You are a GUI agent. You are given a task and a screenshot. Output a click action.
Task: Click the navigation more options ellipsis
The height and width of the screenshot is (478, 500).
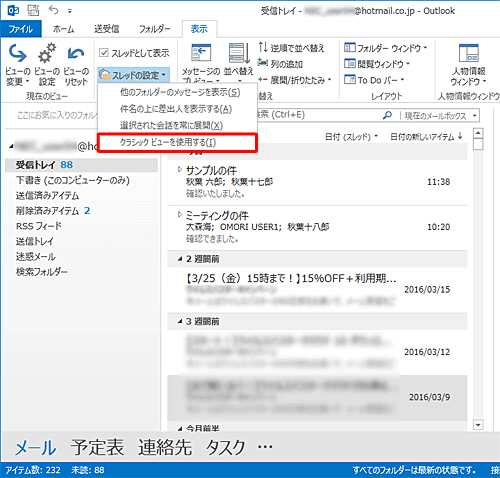click(265, 447)
